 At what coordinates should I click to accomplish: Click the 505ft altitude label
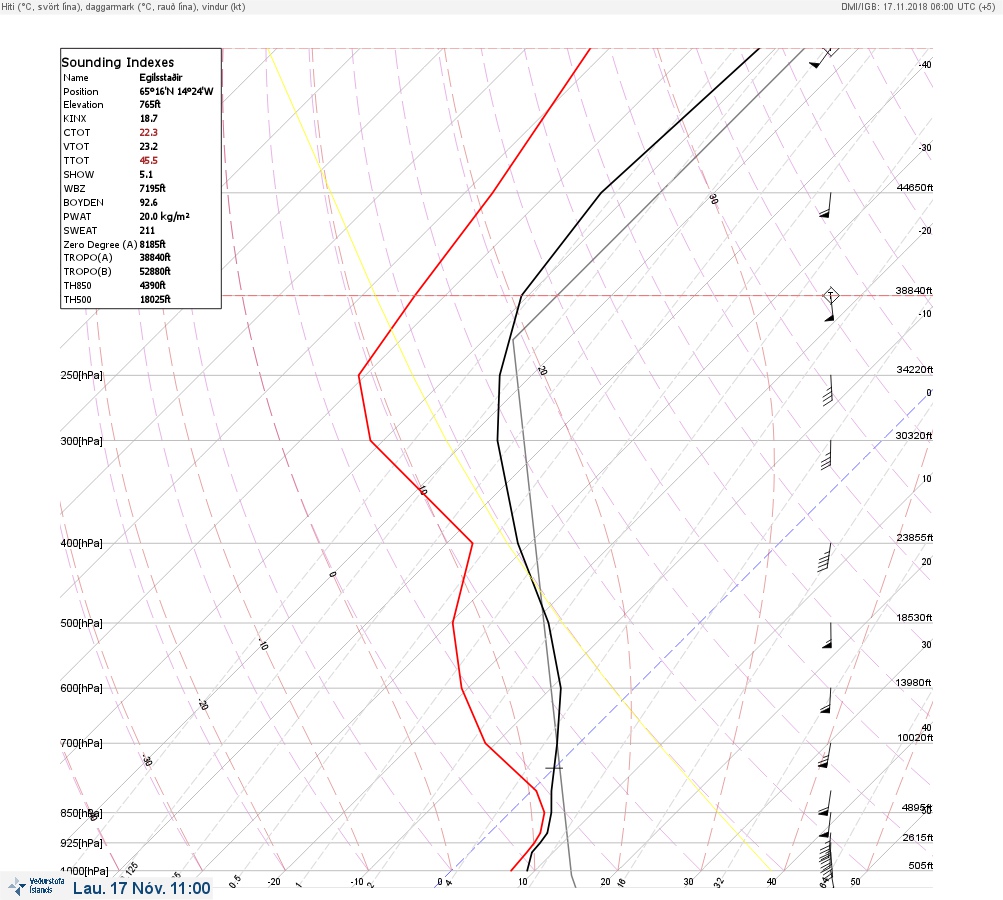click(920, 866)
